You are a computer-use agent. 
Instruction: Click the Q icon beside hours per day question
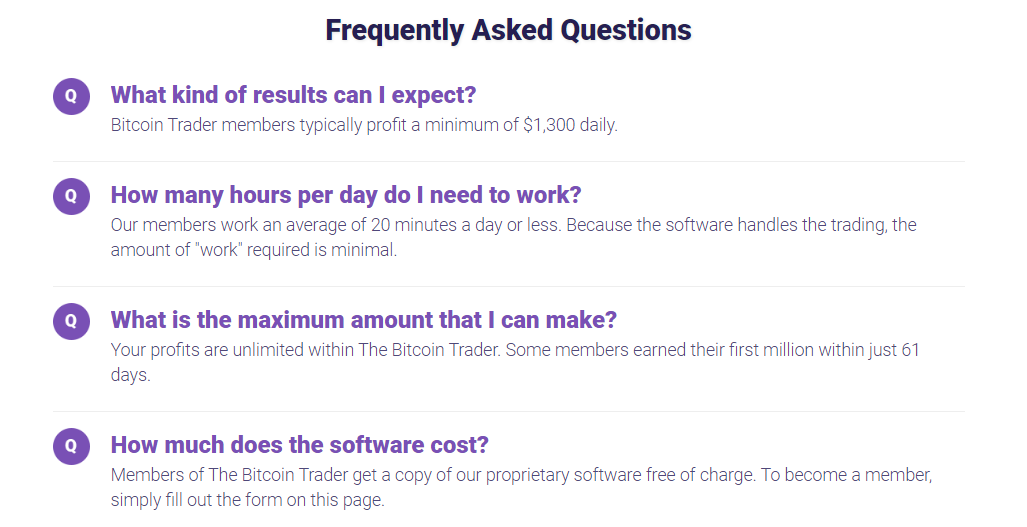[x=71, y=196]
